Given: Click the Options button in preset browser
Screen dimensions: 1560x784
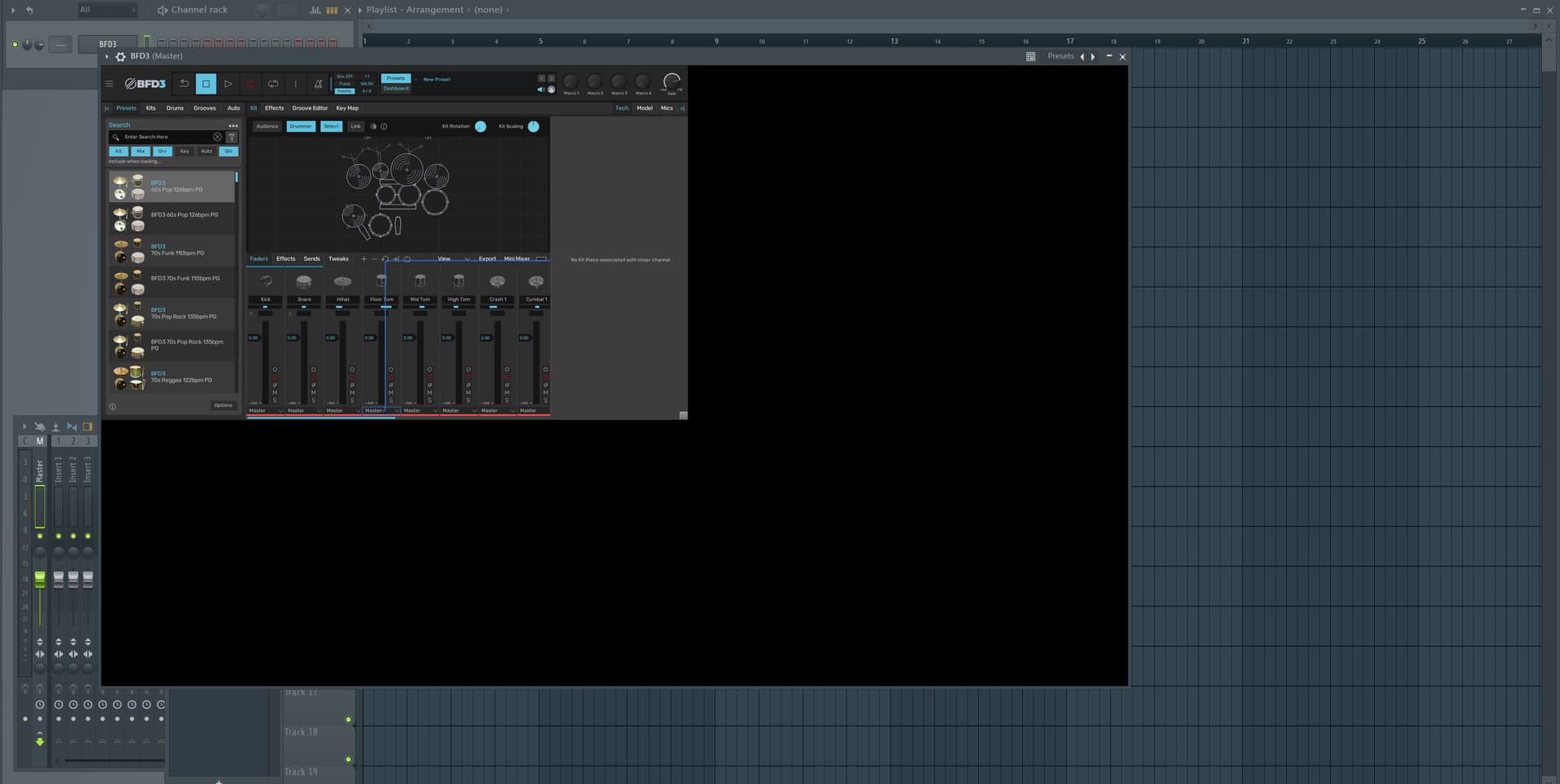Looking at the screenshot, I should 223,405.
